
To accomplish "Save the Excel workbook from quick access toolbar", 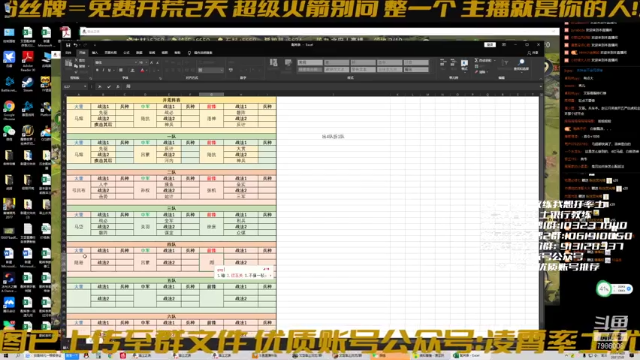I will click(68, 45).
